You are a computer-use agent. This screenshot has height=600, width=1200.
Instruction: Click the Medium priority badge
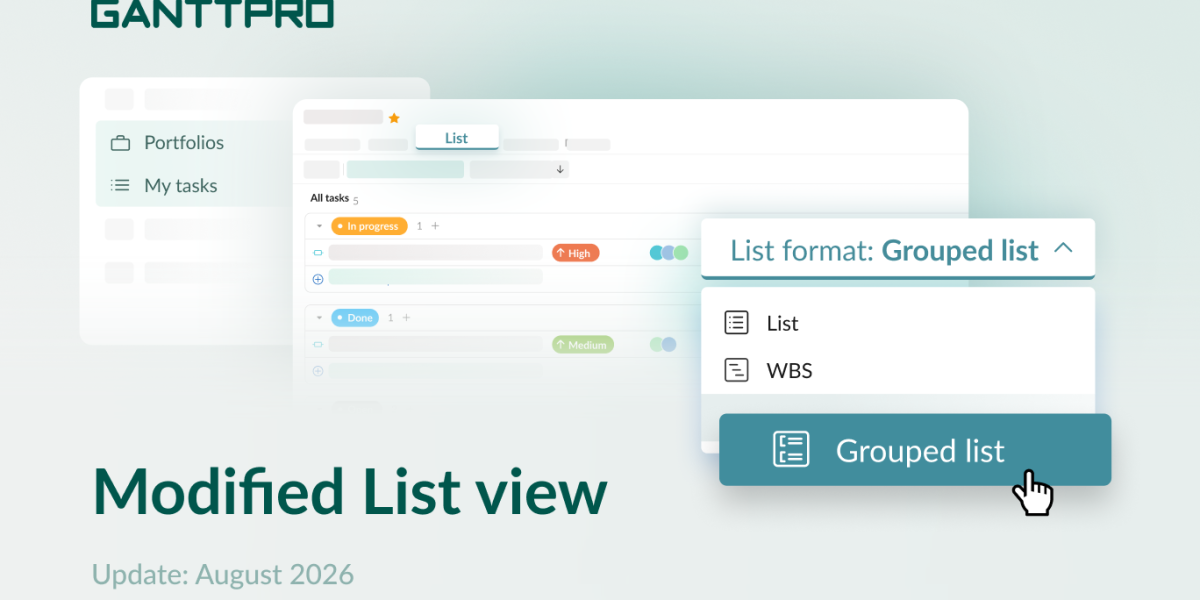point(583,344)
